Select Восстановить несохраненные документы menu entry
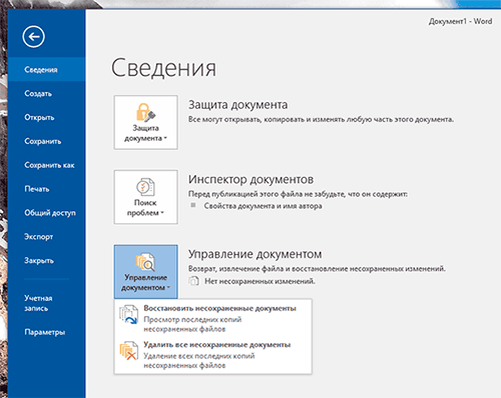Image resolution: width=501 pixels, height=398 pixels. [x=213, y=318]
